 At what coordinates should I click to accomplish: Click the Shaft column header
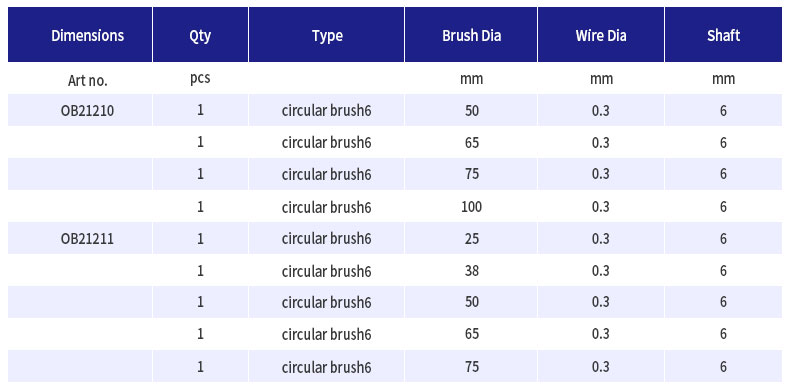pos(723,35)
